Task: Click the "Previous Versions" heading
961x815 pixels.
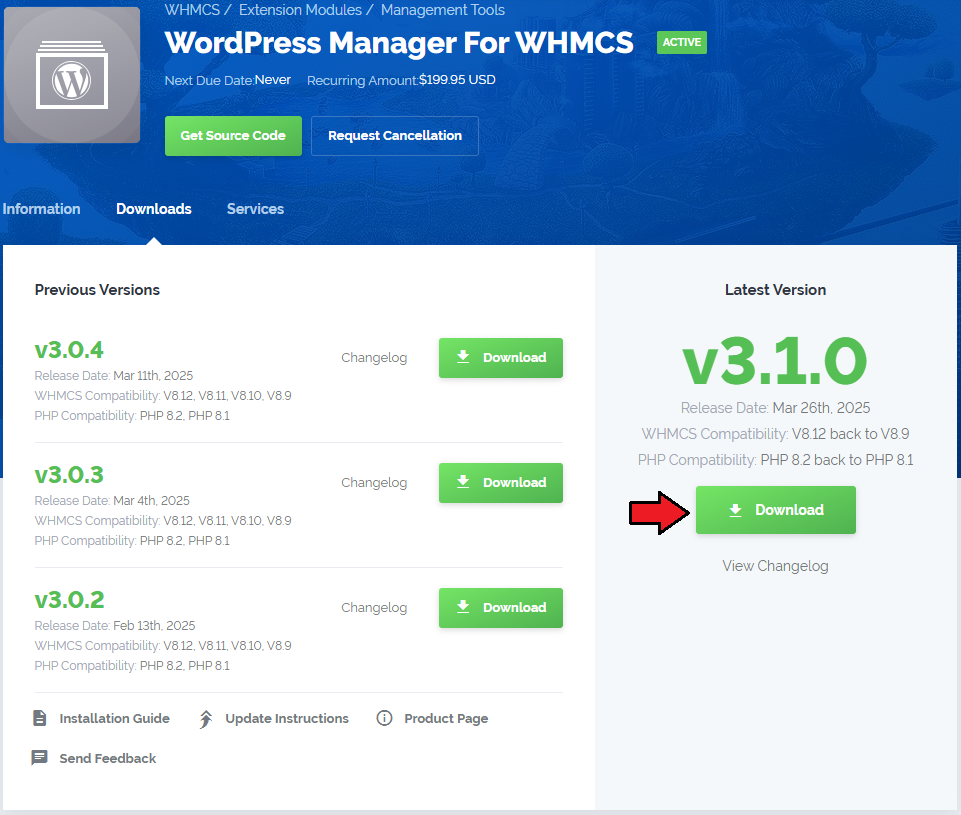Action: tap(97, 290)
